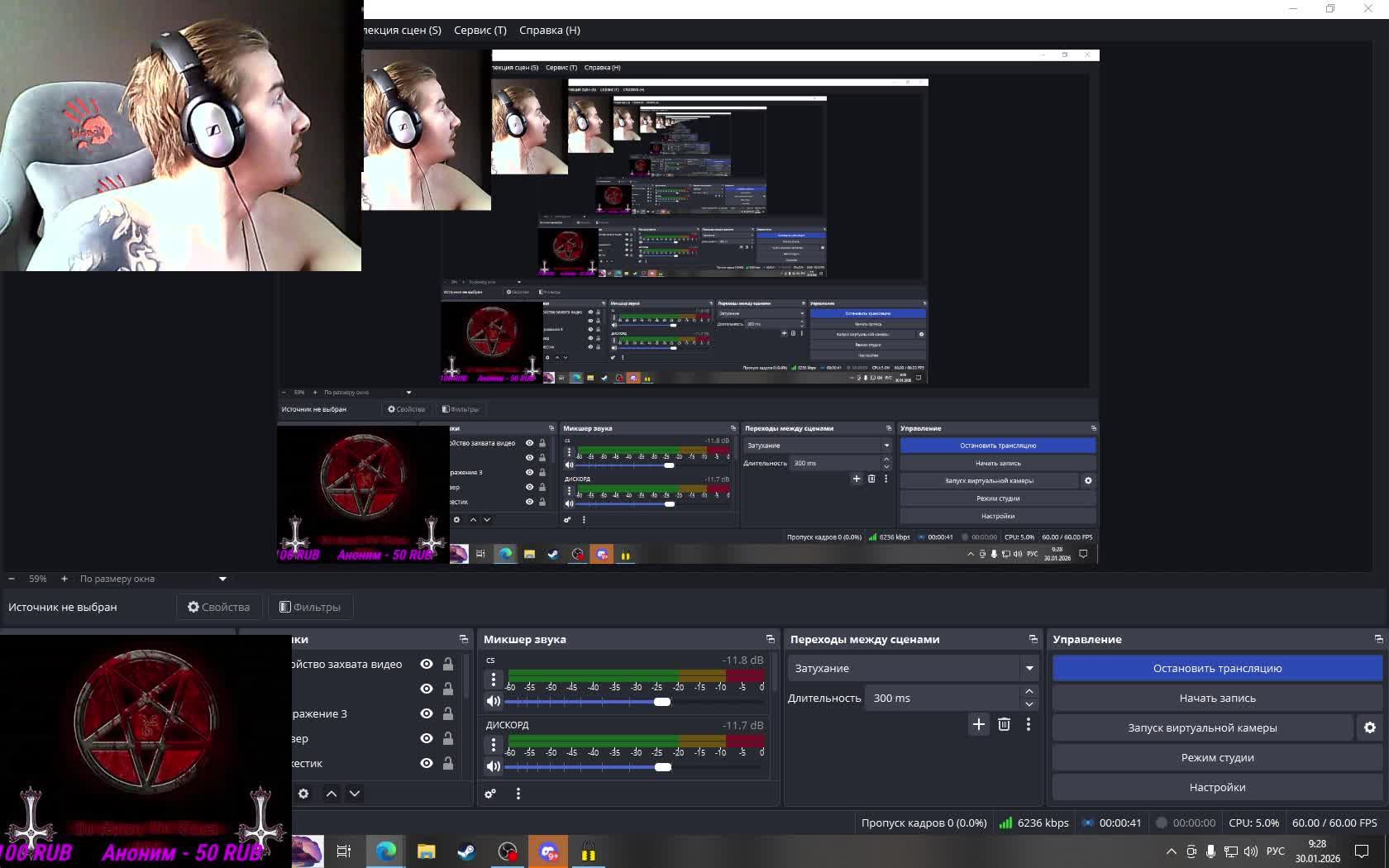Open the Справка (H) menu
Image resolution: width=1389 pixels, height=868 pixels.
[549, 30]
